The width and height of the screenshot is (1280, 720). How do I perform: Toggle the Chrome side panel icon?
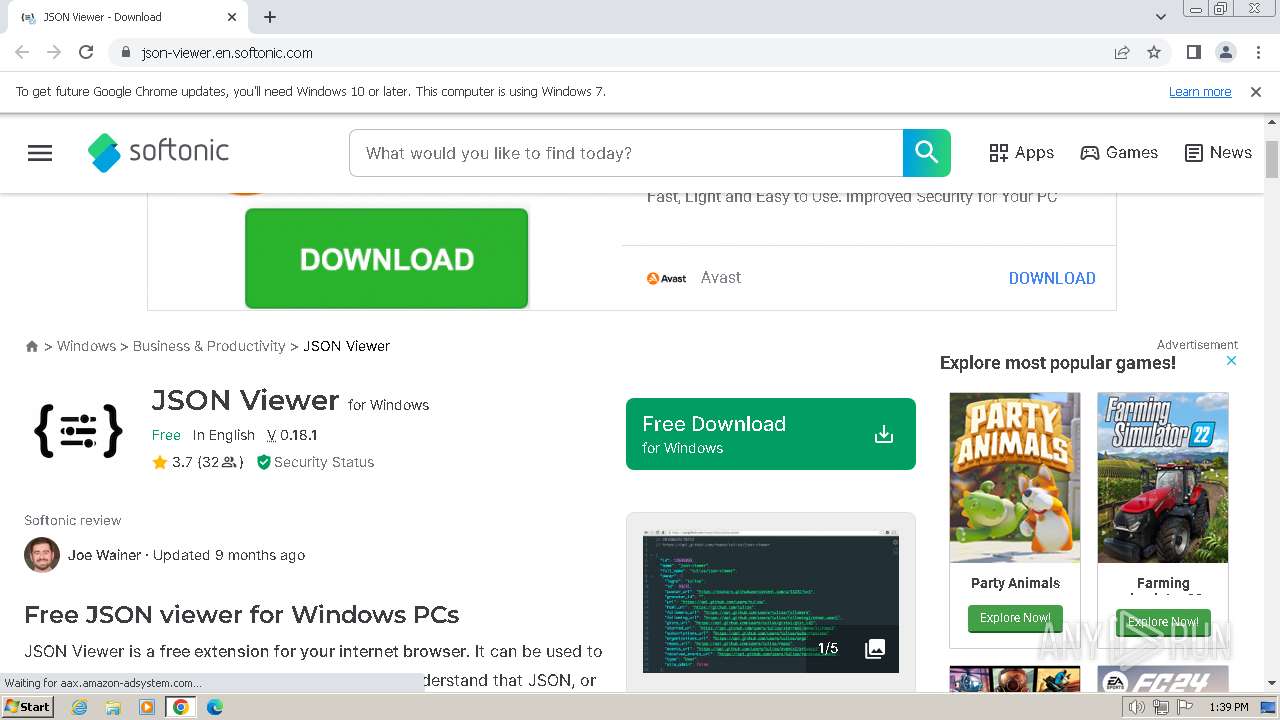(x=1194, y=52)
